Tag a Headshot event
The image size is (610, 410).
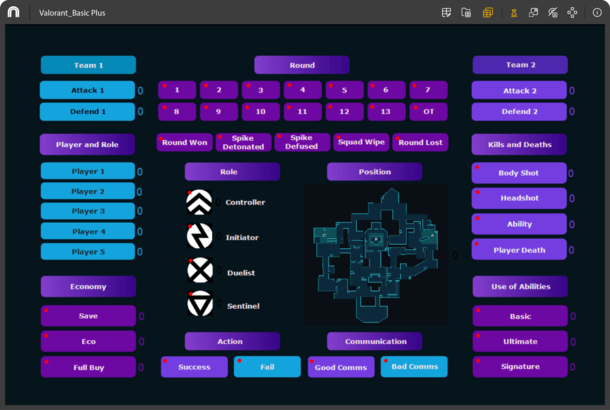[x=519, y=198]
